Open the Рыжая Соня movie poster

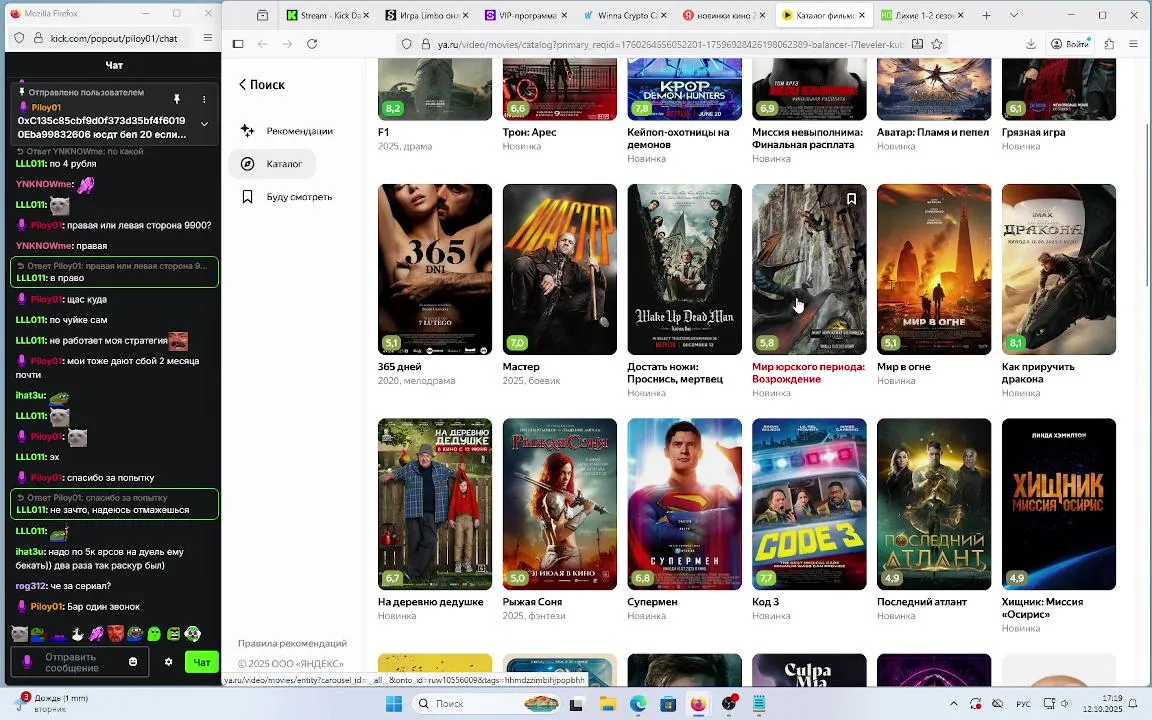pos(560,504)
